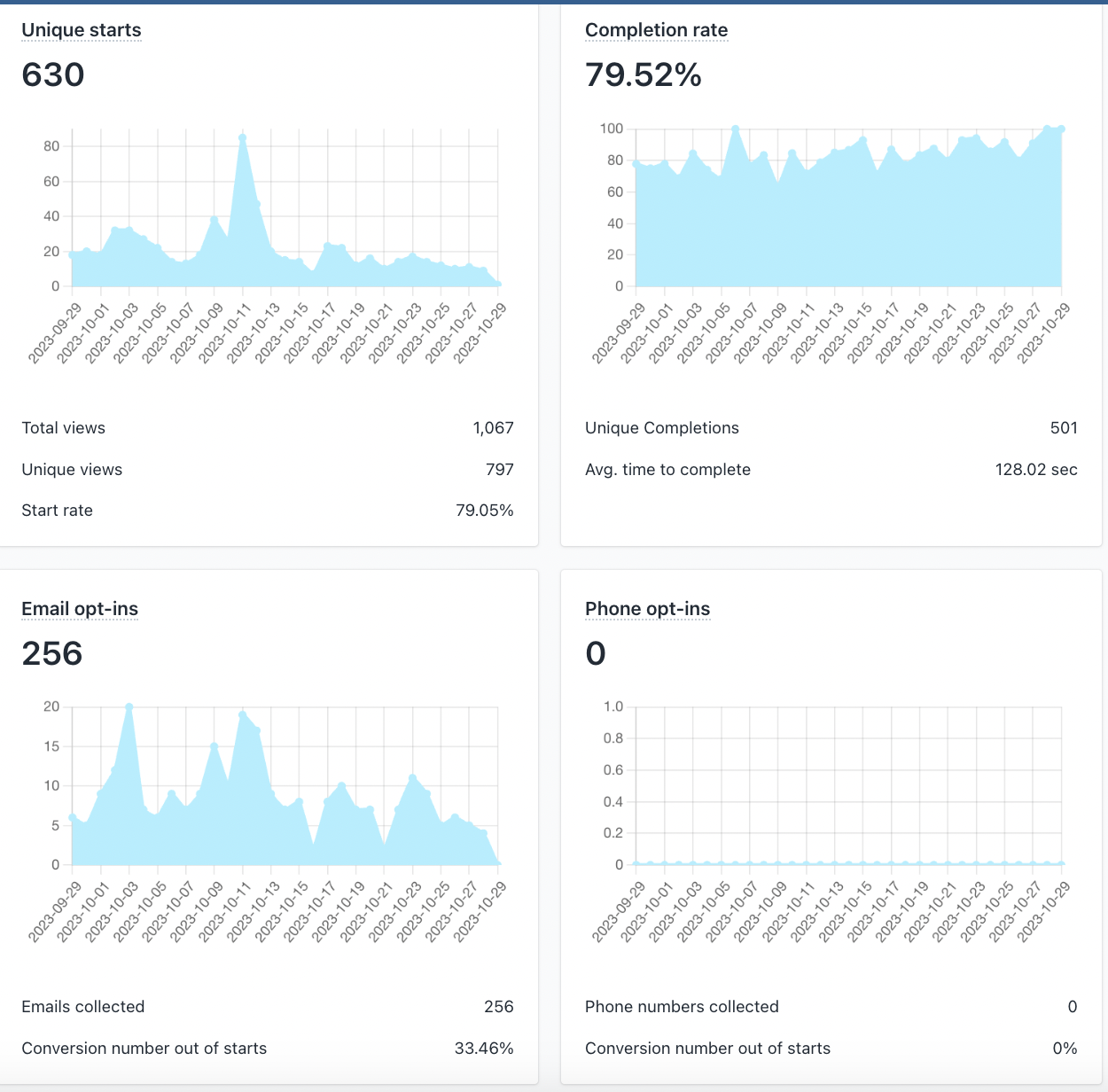Image resolution: width=1108 pixels, height=1092 pixels.
Task: Click the Unique views label
Action: [x=72, y=470]
